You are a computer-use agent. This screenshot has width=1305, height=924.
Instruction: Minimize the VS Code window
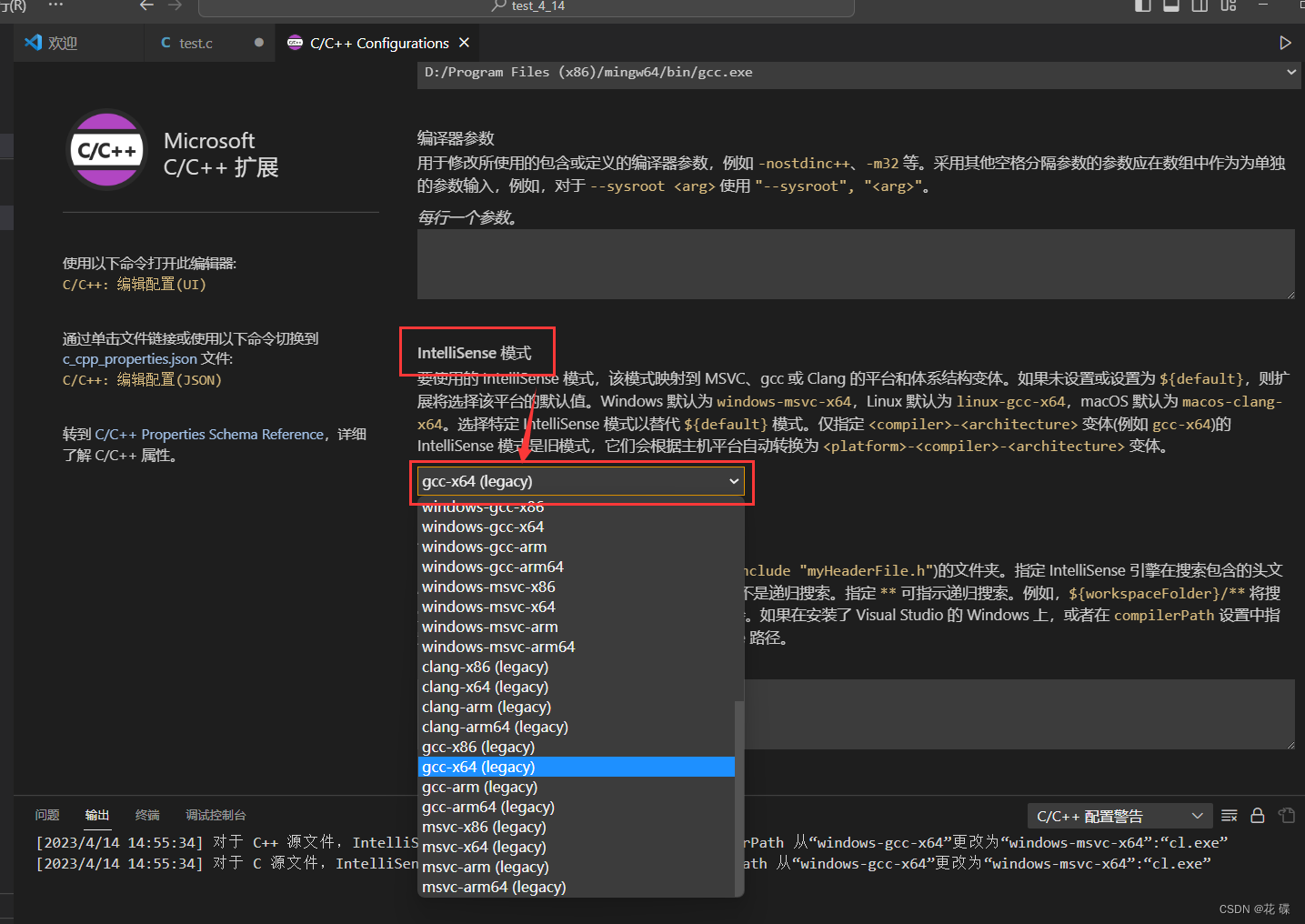click(1263, 5)
